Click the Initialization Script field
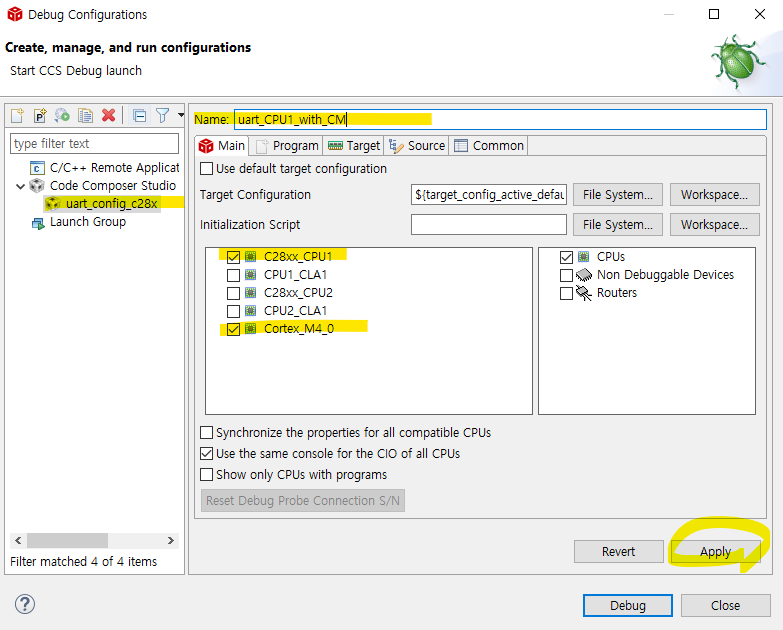783x630 pixels. 489,225
